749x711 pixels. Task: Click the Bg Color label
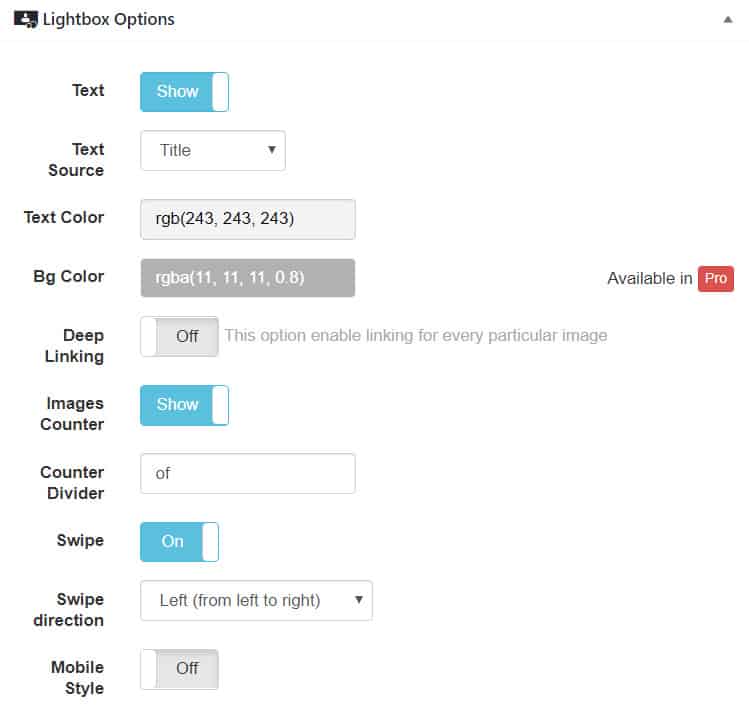coord(69,277)
